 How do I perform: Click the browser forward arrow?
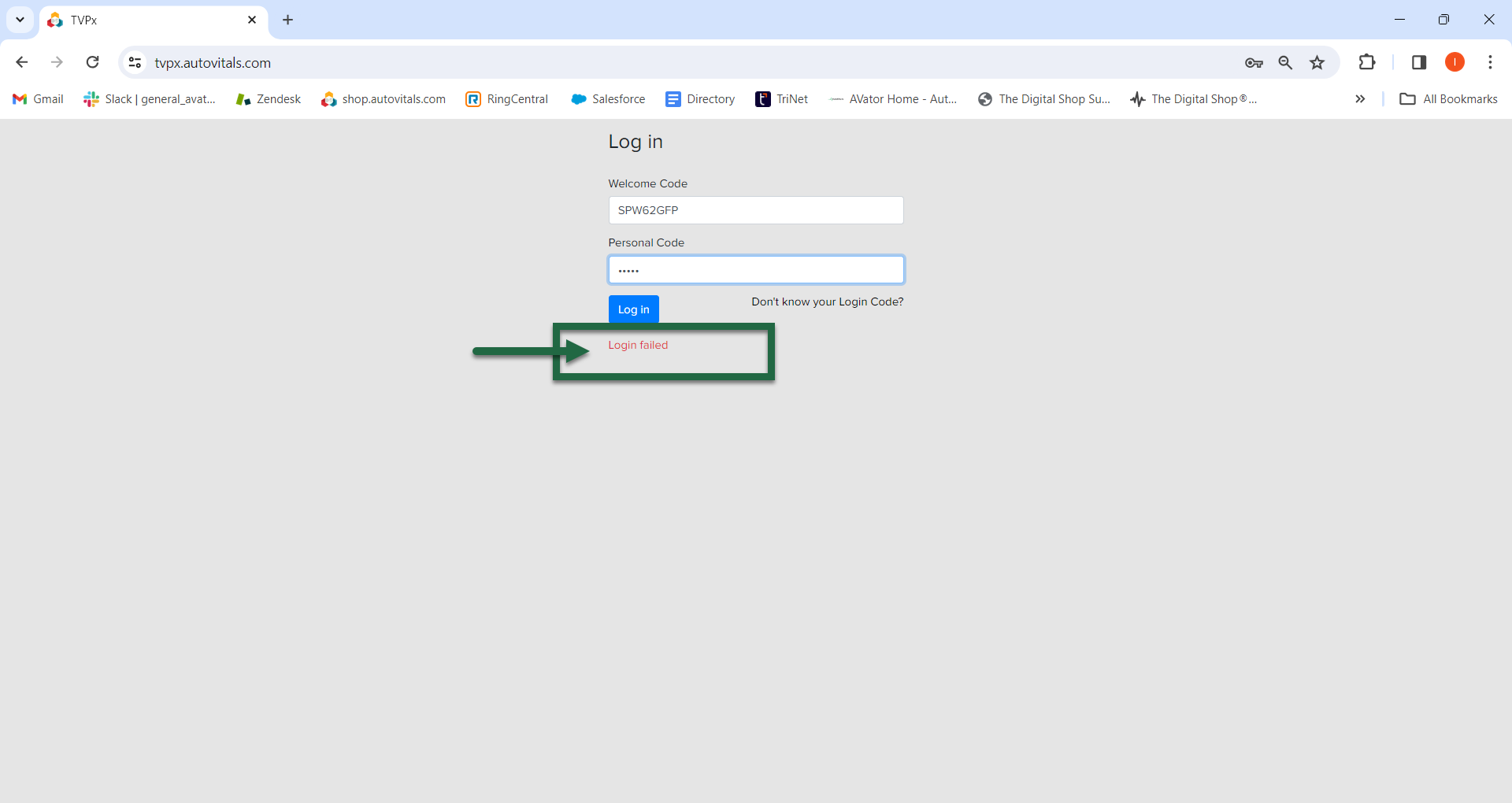57,62
